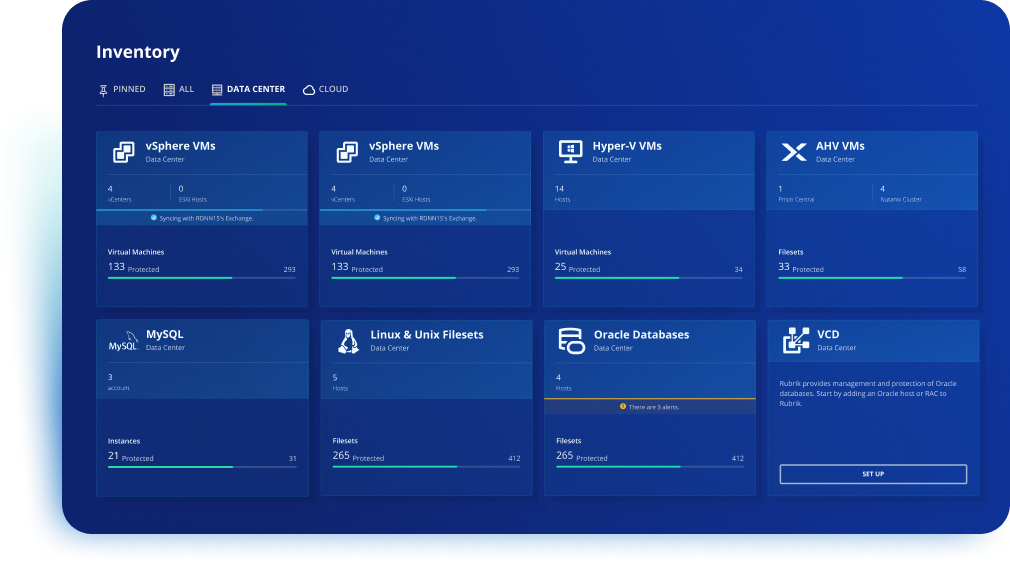Click the Oracle Databases Filesets progress bar
1010x564 pixels.
pos(650,467)
